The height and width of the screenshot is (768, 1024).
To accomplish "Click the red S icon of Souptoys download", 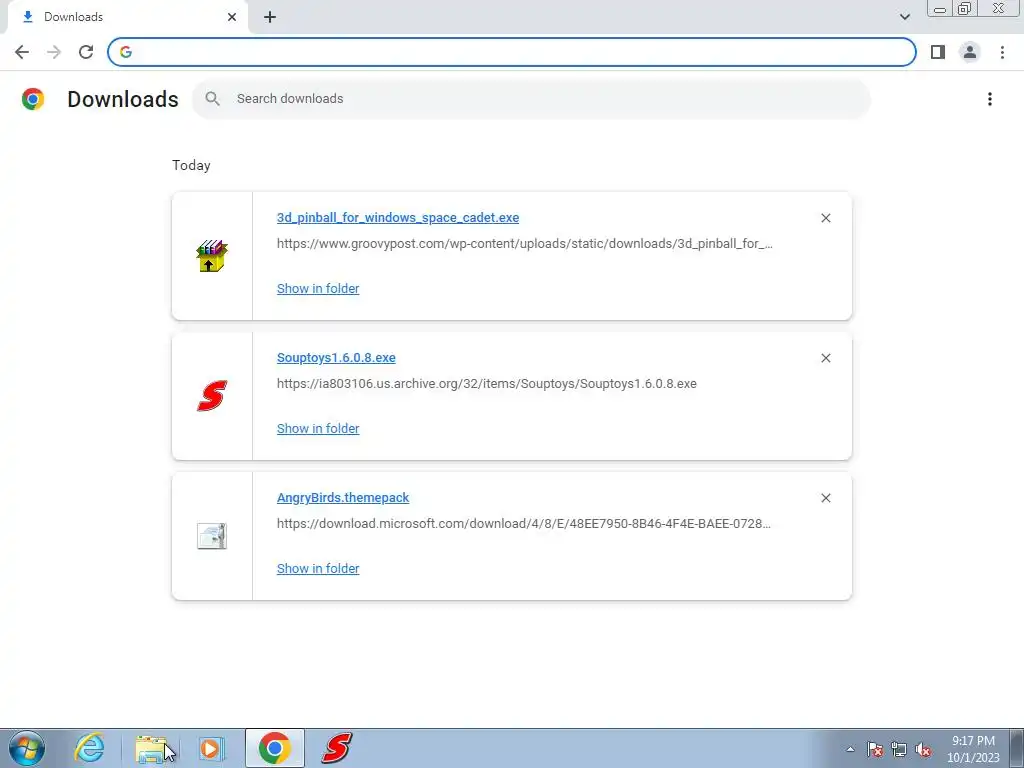I will click(x=212, y=396).
